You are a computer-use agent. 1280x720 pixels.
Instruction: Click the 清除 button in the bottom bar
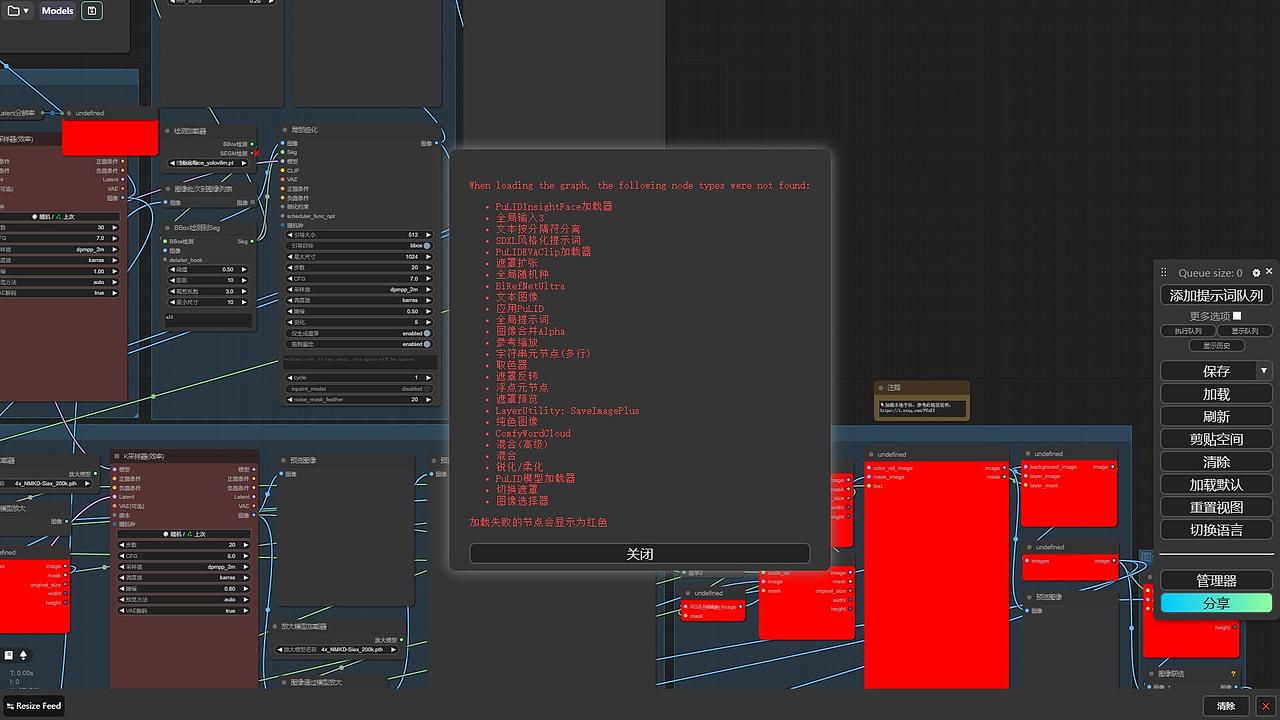coord(1226,706)
